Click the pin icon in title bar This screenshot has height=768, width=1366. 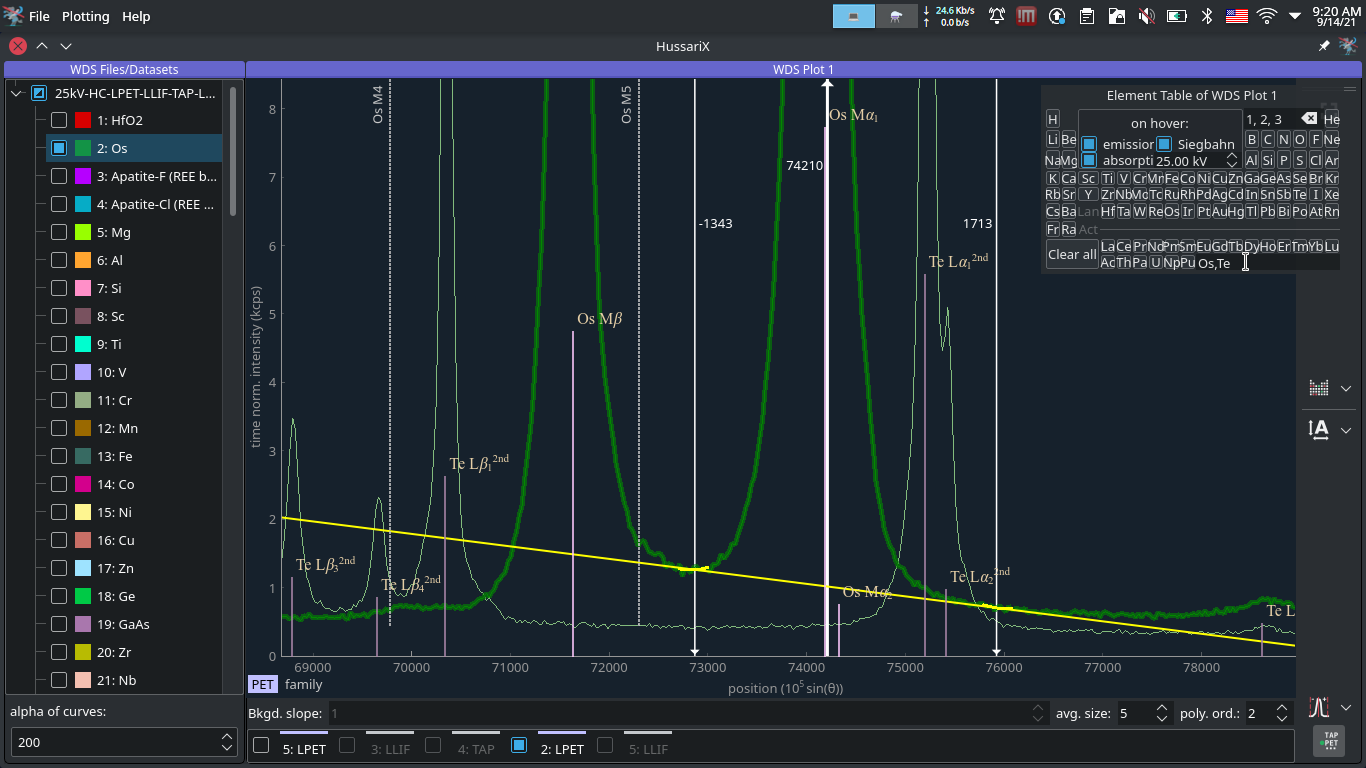point(1324,46)
